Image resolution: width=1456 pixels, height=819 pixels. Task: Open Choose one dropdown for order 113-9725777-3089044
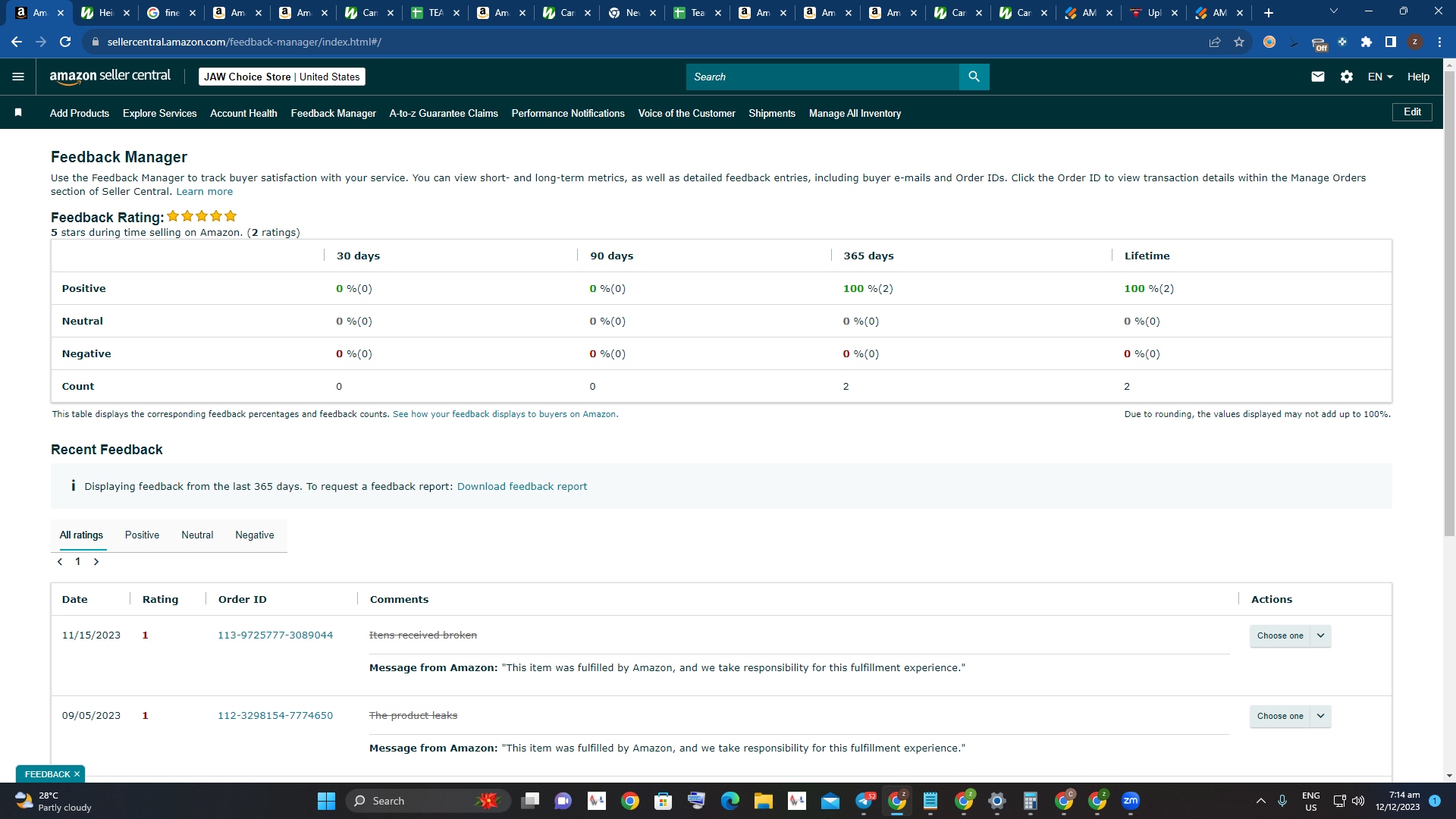pos(1290,635)
